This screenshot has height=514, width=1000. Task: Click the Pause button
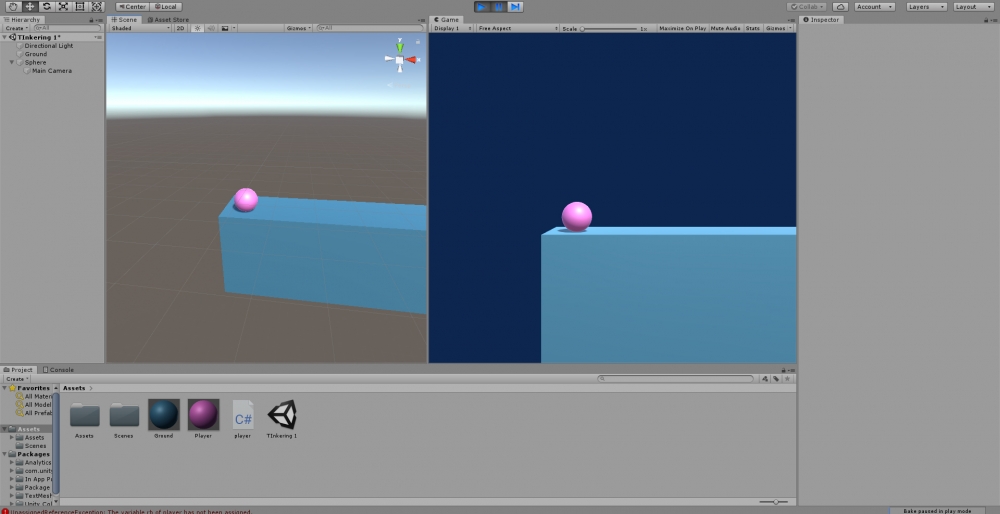(x=499, y=6)
